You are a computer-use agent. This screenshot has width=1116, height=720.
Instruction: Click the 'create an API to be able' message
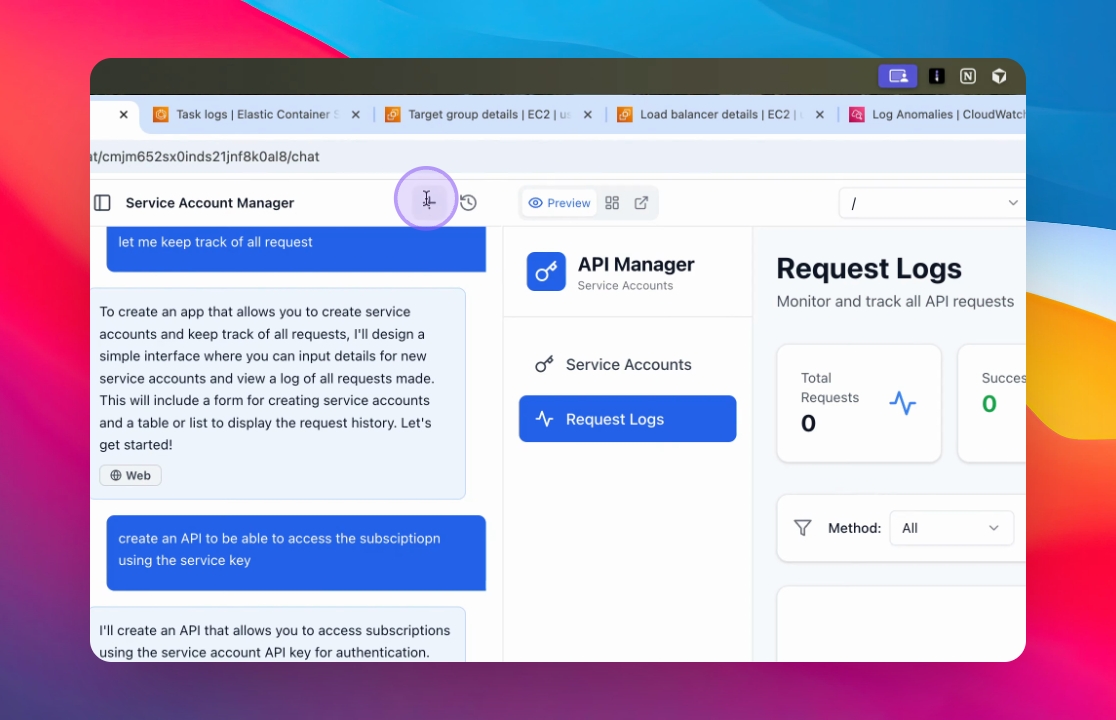[296, 553]
